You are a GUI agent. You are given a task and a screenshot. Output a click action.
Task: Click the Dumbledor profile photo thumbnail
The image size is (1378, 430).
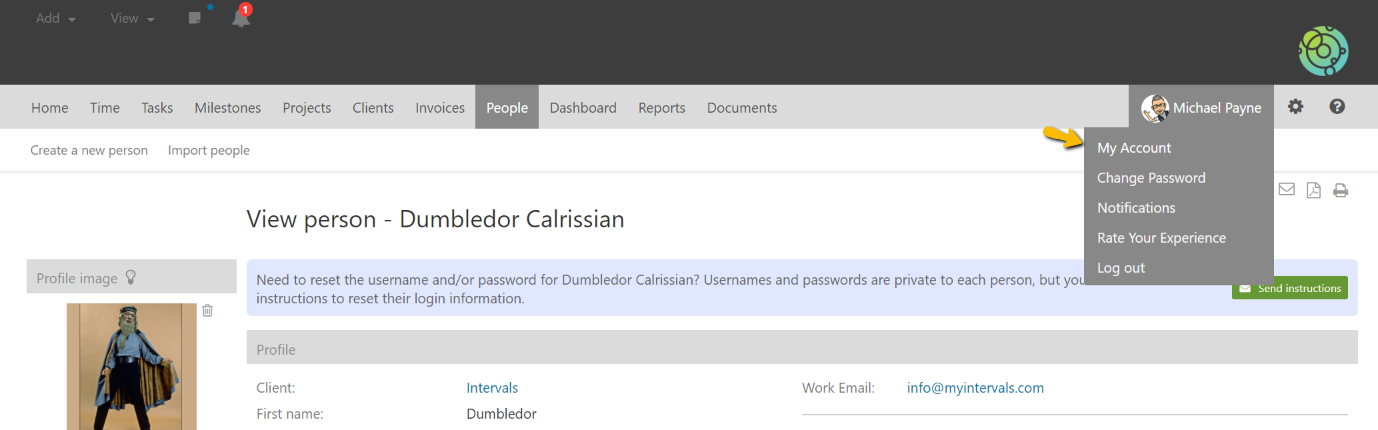(x=132, y=366)
